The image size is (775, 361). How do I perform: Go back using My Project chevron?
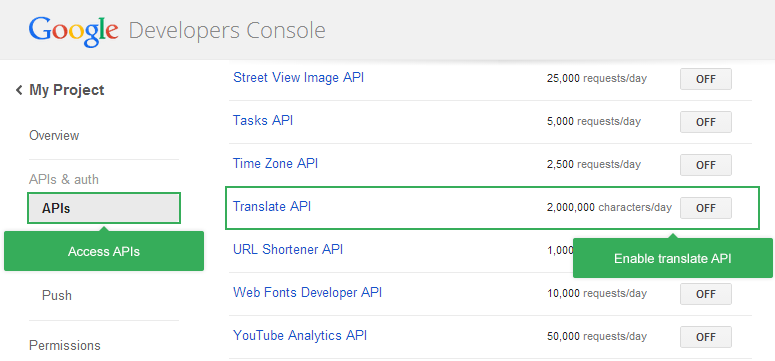[19, 90]
